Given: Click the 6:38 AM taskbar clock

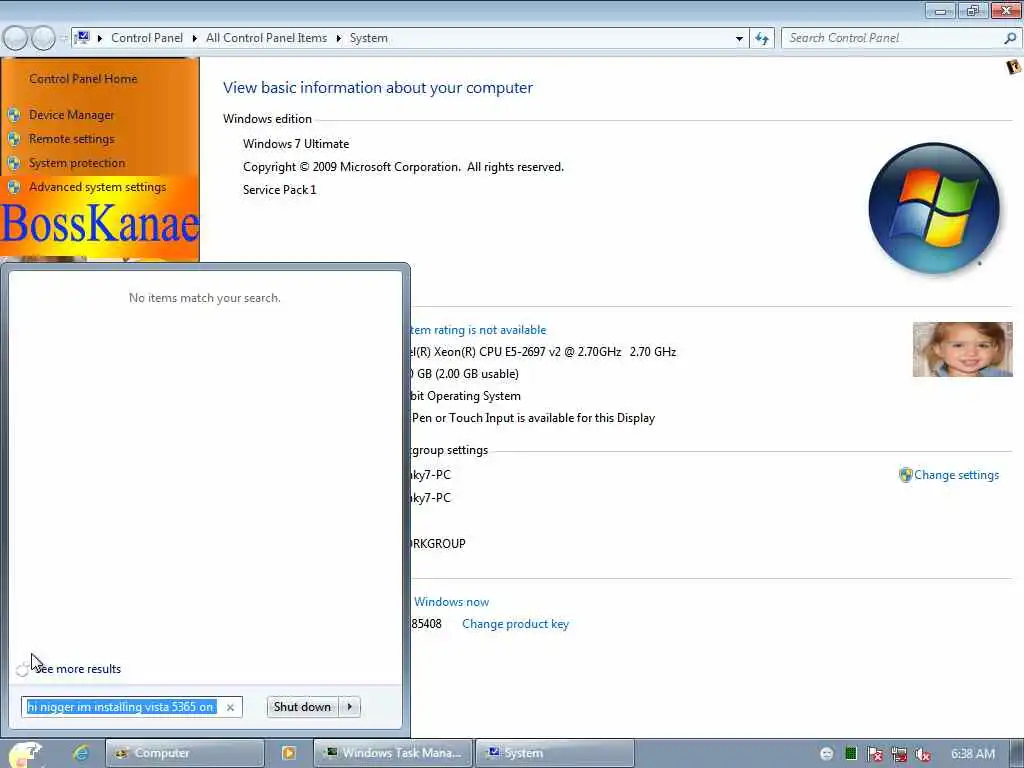Looking at the screenshot, I should click(x=972, y=754).
